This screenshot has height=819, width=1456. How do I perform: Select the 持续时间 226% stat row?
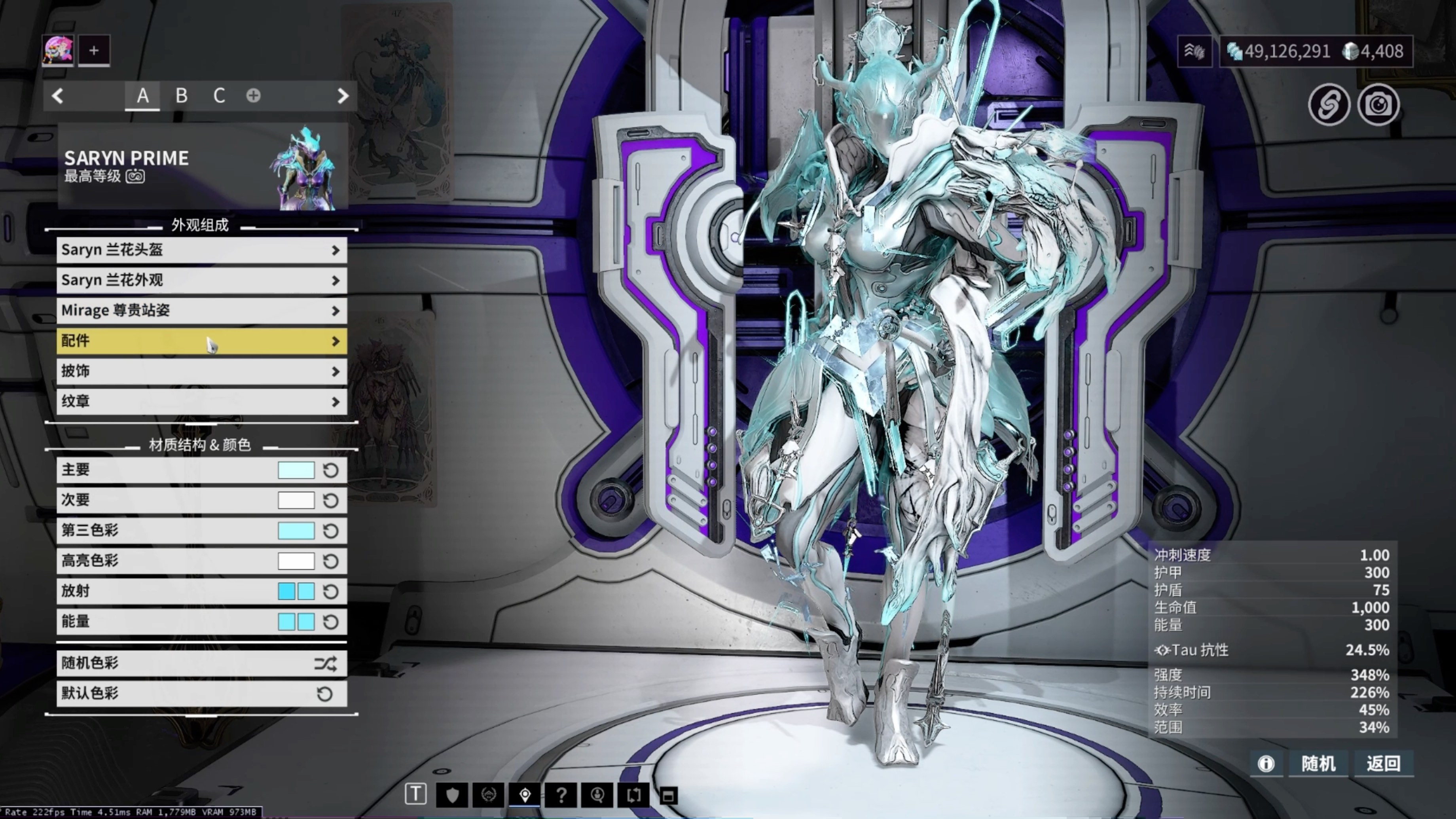click(x=1272, y=692)
